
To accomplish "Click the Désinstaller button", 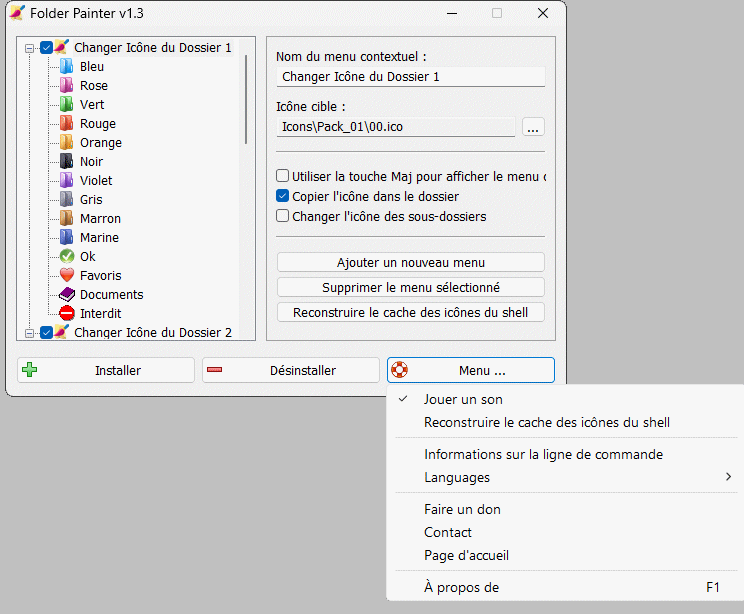I will coord(291,370).
